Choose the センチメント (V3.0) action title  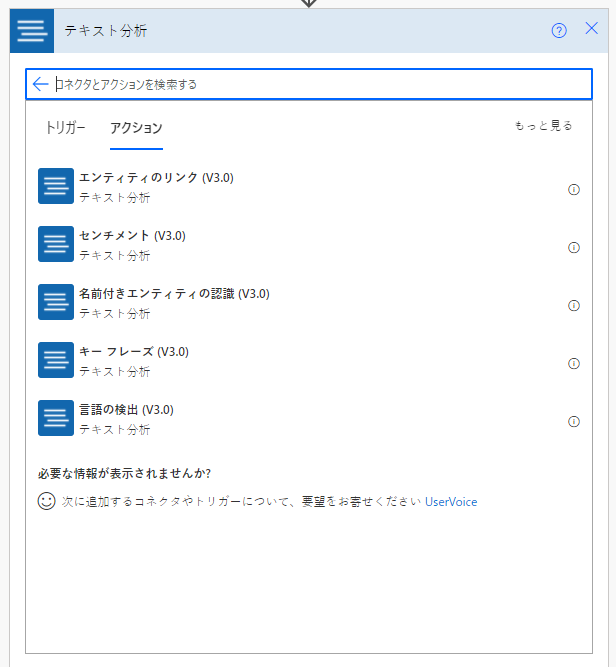tap(132, 235)
